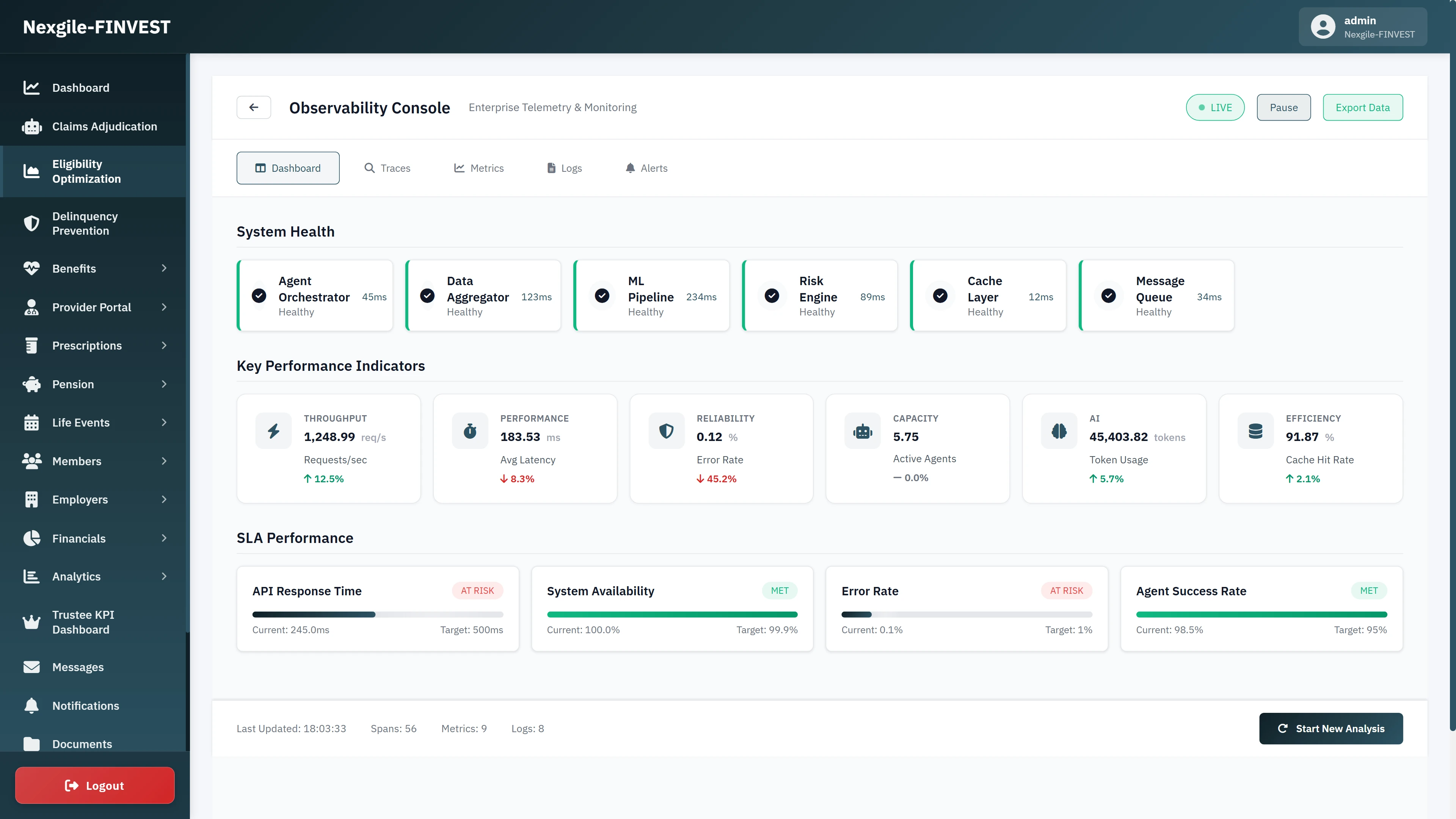The image size is (1456, 819).
Task: Click the Export Data button
Action: [1363, 107]
